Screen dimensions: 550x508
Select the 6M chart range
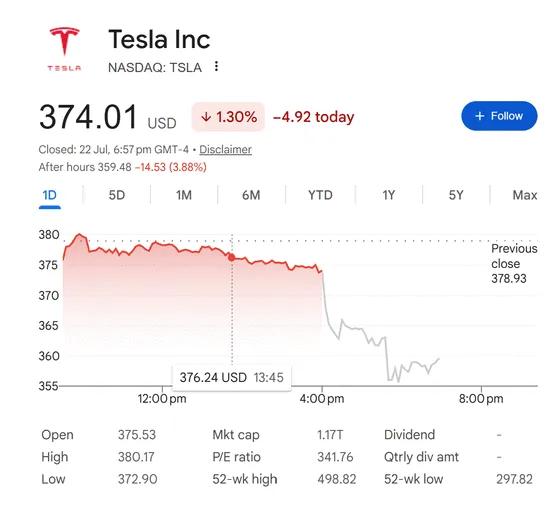pos(251,195)
